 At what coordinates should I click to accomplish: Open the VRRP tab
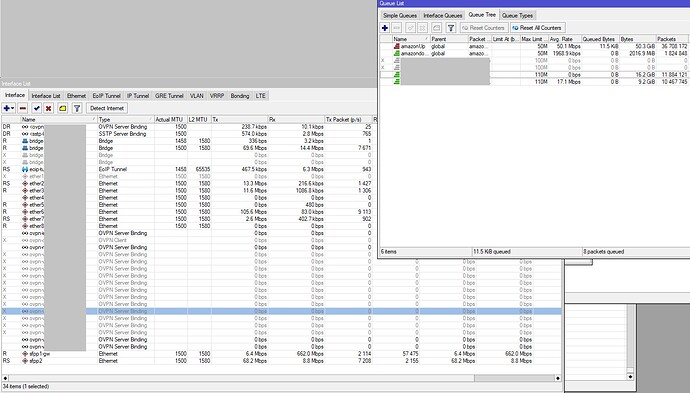point(217,96)
